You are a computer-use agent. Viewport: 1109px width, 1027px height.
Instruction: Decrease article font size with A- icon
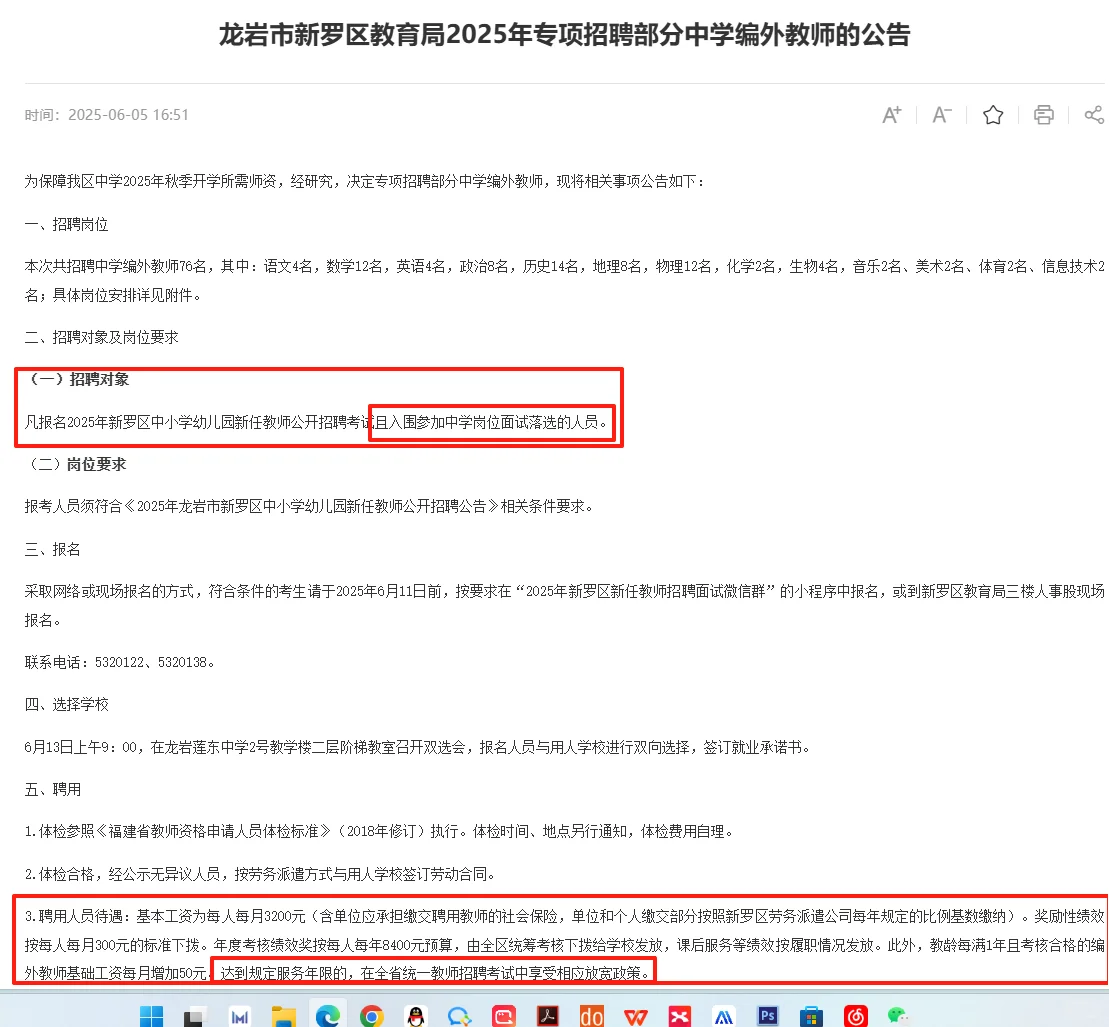click(941, 114)
